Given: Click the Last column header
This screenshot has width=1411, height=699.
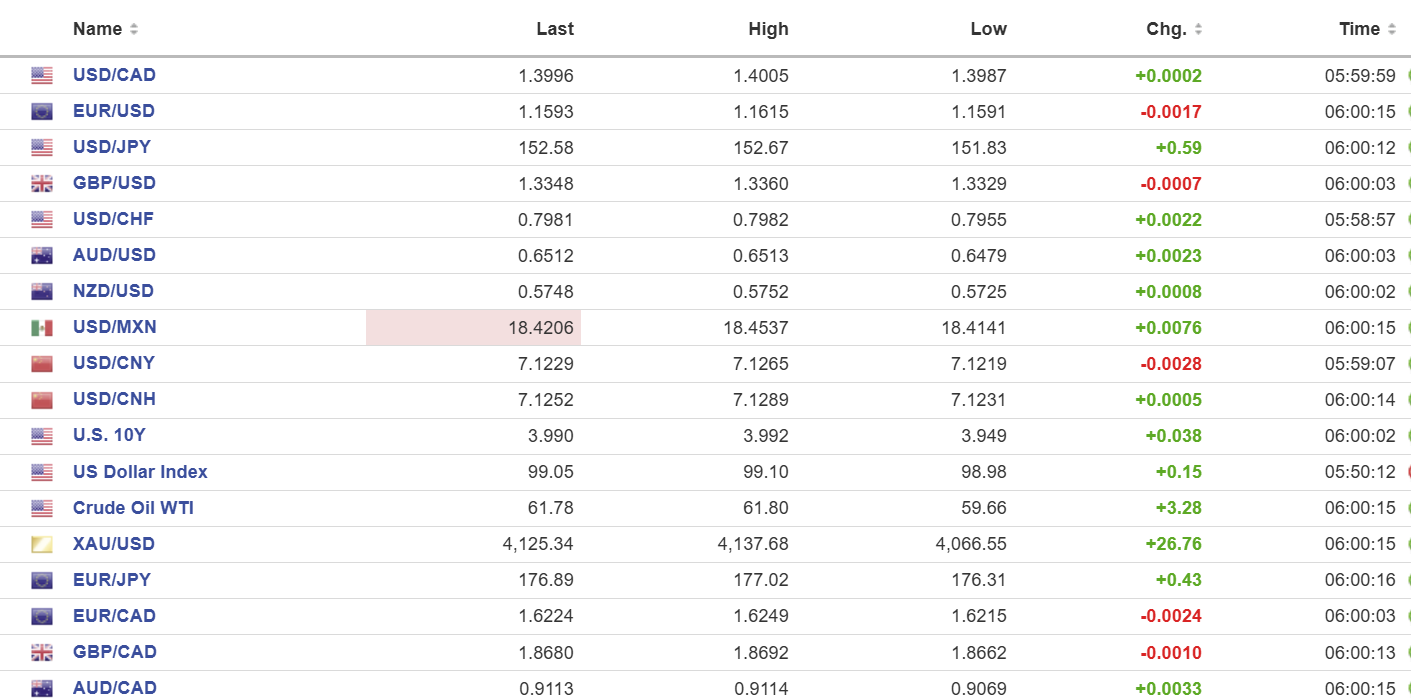Looking at the screenshot, I should (554, 29).
